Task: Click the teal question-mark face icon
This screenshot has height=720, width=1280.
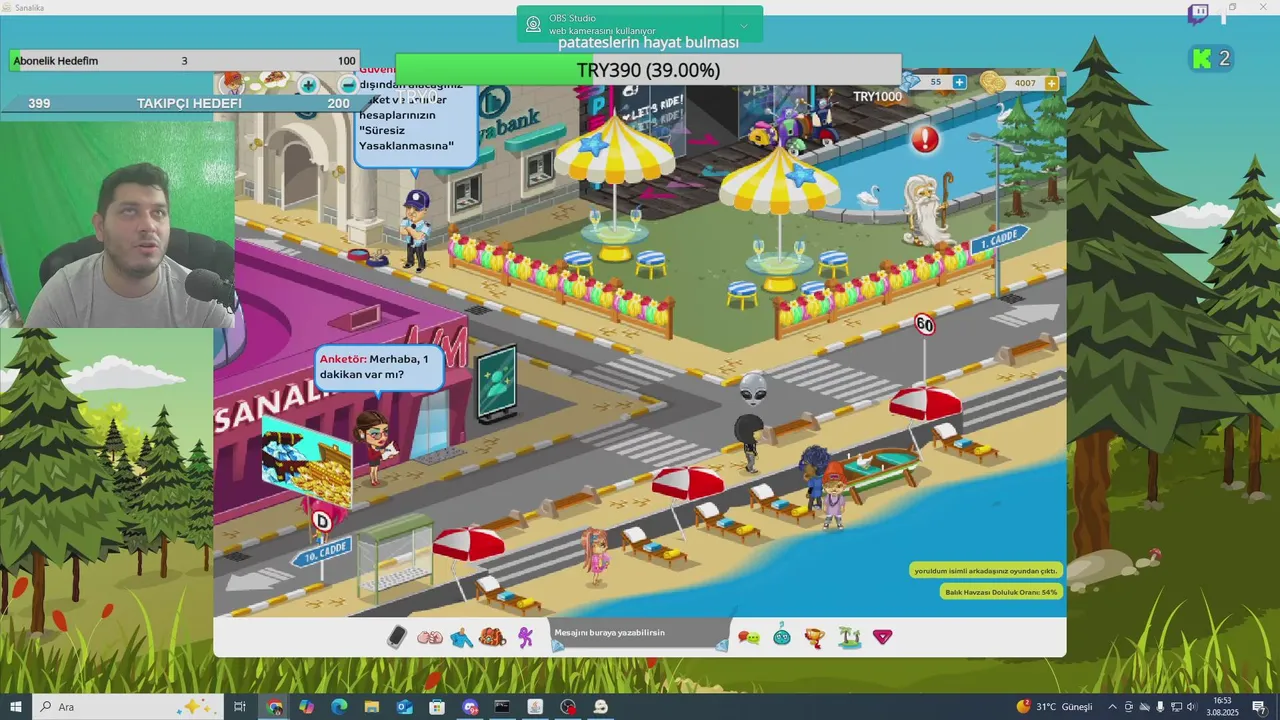Action: pos(782,636)
